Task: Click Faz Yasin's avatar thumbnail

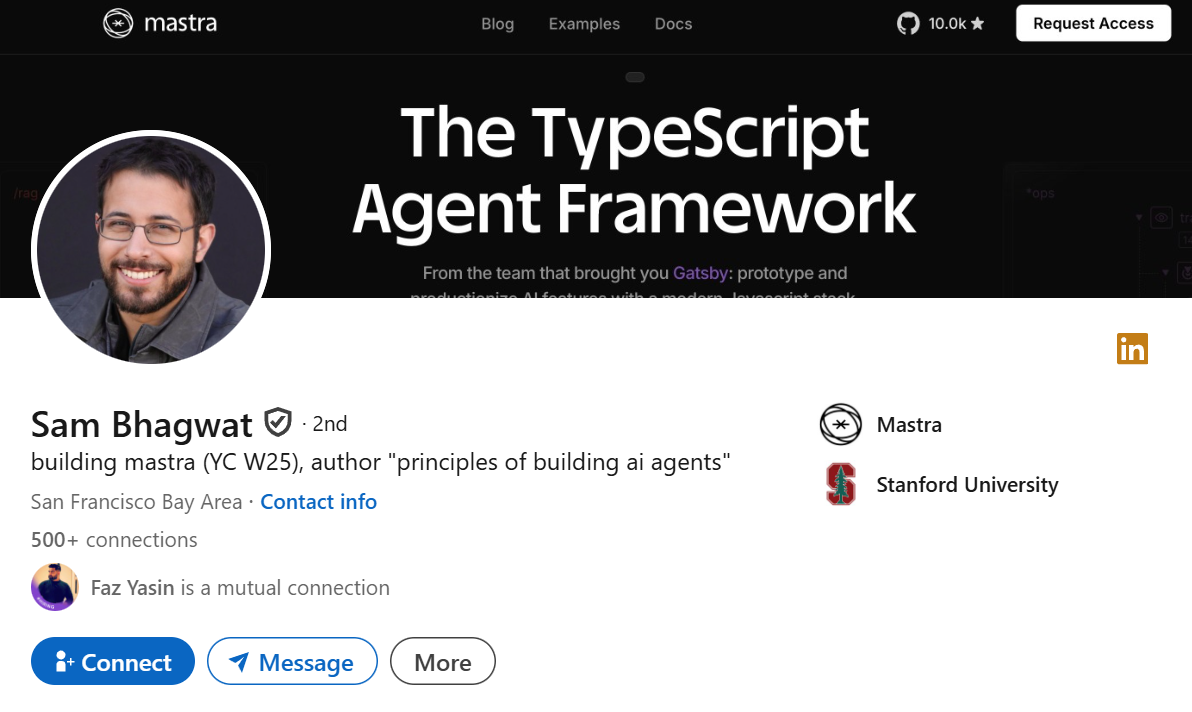Action: coord(55,587)
